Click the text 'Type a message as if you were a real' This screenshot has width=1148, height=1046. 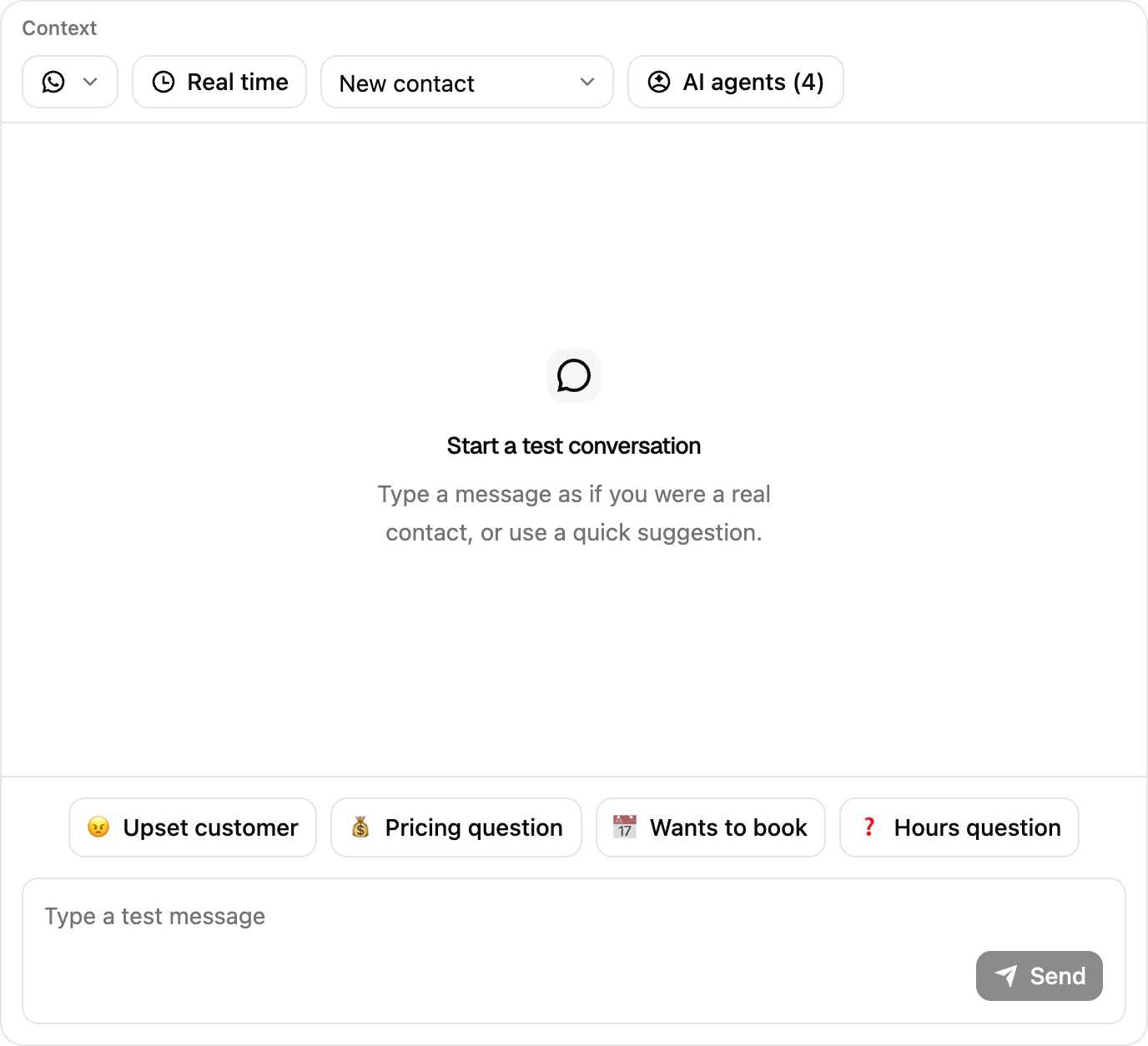574,495
